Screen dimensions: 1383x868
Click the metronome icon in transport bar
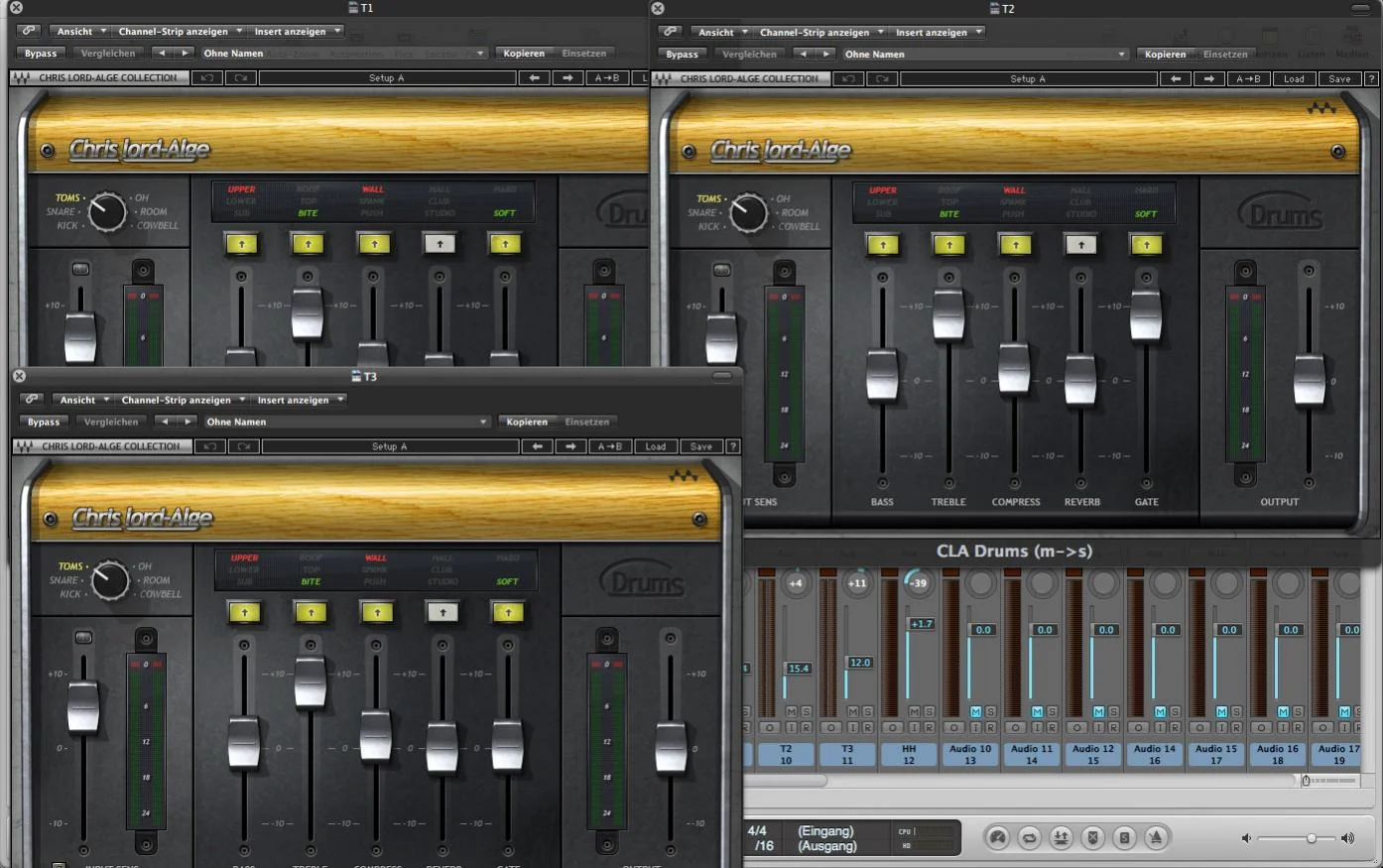(x=1156, y=838)
